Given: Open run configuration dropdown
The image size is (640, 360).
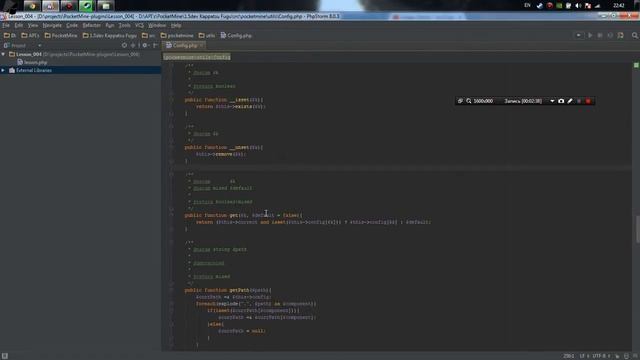Looking at the screenshot, I should tap(578, 36).
